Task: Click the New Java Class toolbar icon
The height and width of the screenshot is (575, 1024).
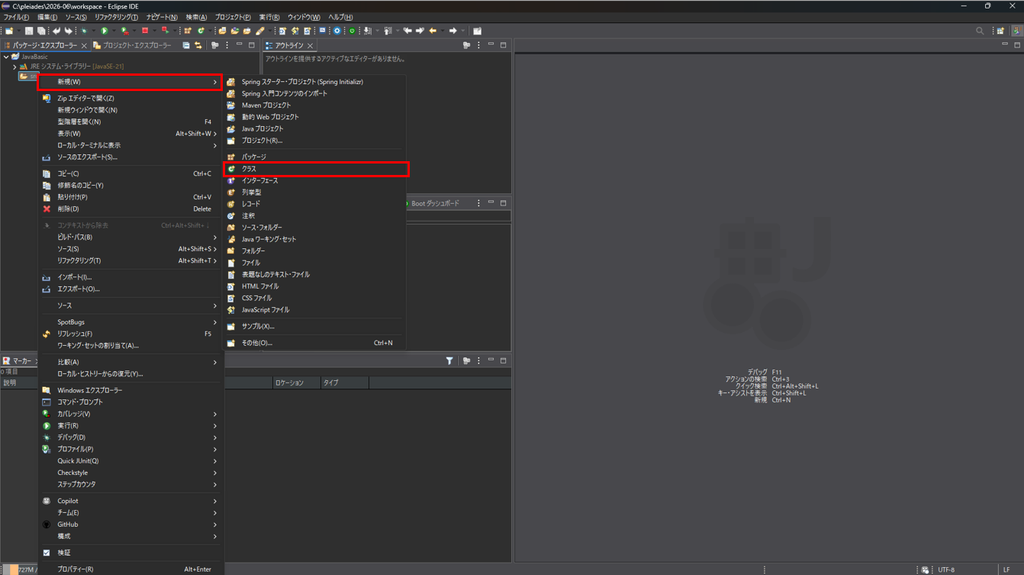Action: coord(201,31)
